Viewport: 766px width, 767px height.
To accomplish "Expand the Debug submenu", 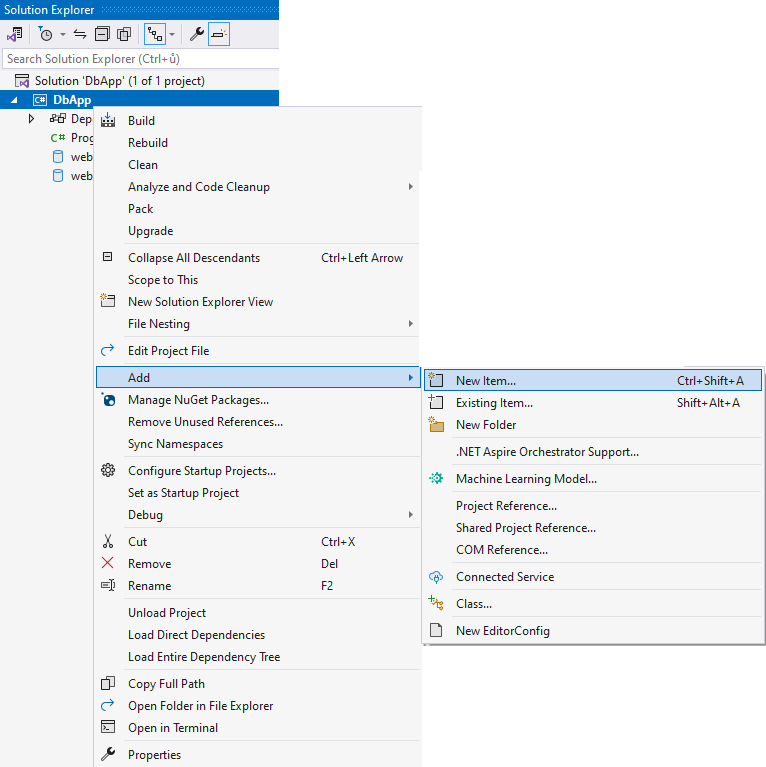I will point(258,515).
